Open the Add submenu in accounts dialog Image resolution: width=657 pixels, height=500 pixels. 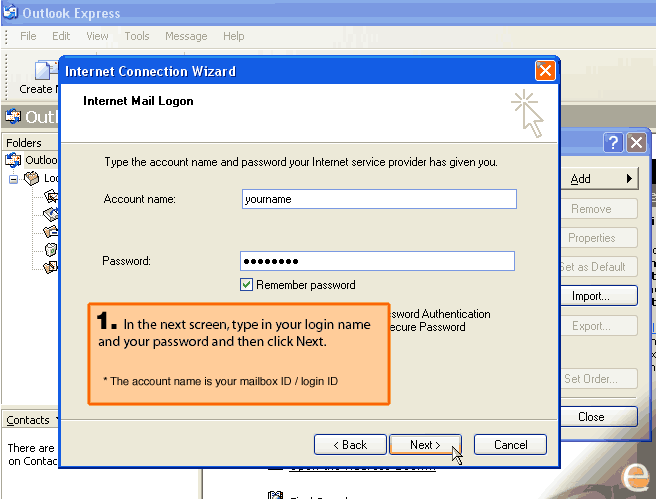[599, 179]
